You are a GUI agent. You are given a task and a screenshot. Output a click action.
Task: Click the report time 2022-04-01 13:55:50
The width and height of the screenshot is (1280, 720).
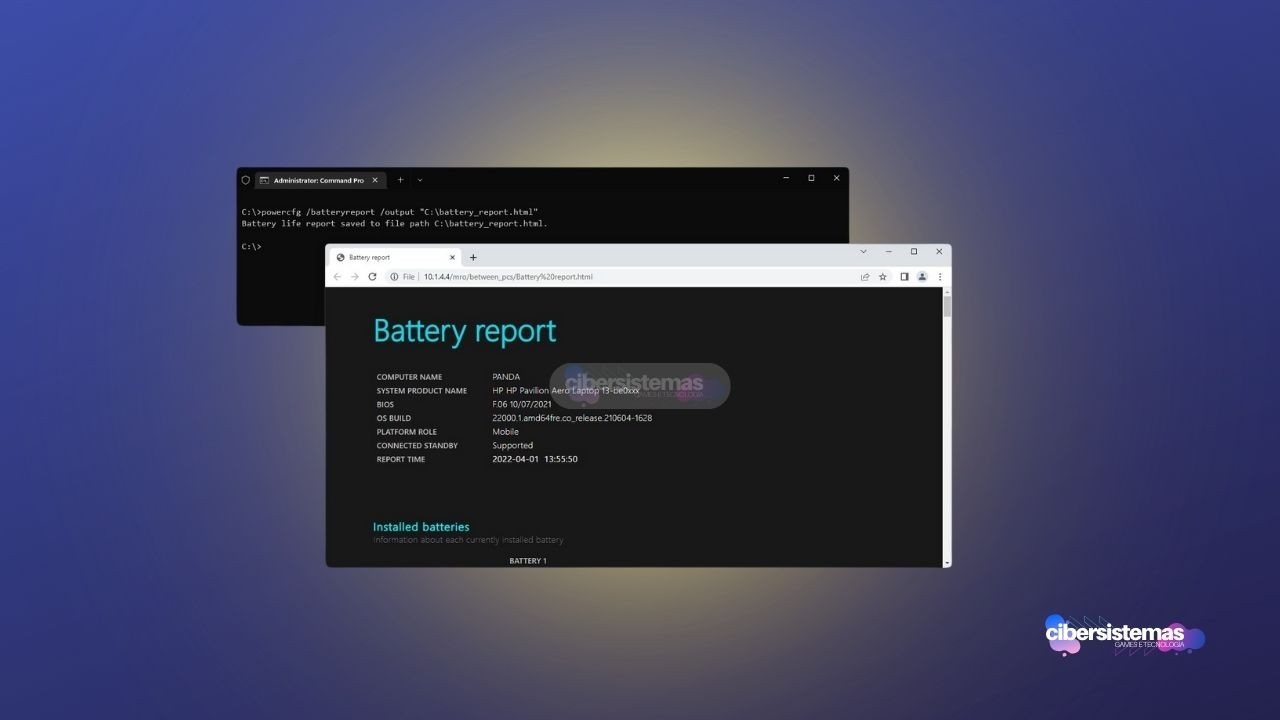535,459
